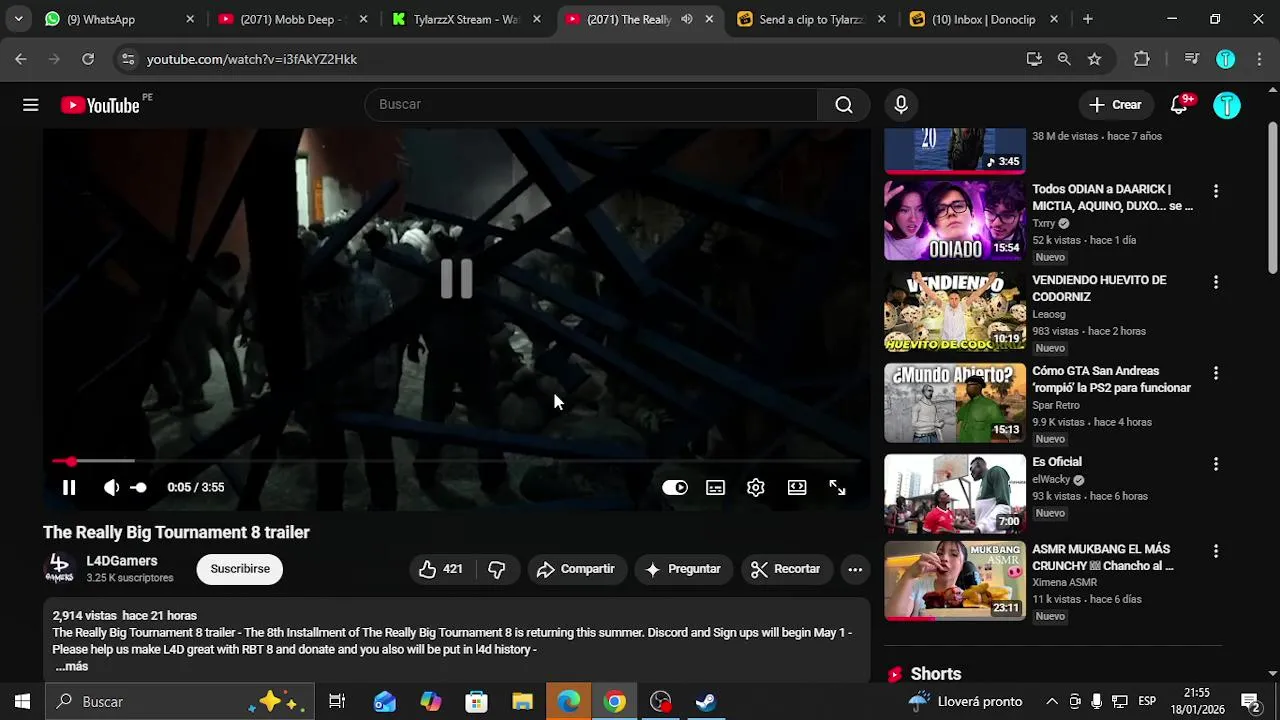
Task: Open the zoom magnifier in address bar
Action: coord(1064,59)
